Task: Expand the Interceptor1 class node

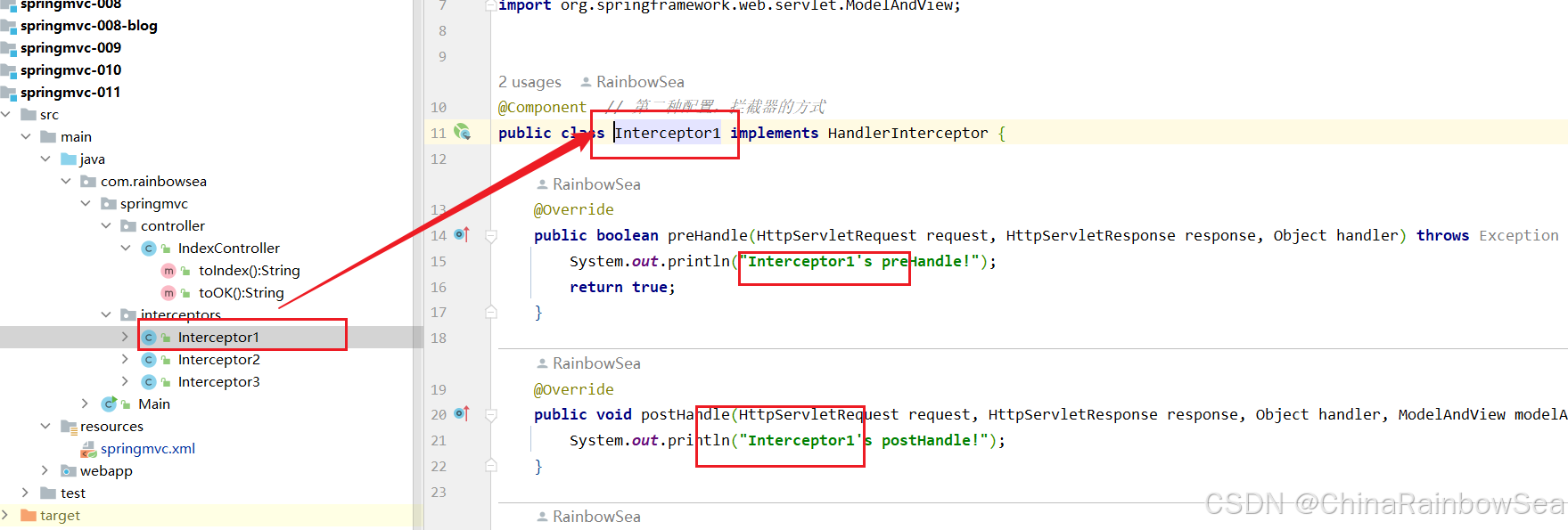Action: 125,337
